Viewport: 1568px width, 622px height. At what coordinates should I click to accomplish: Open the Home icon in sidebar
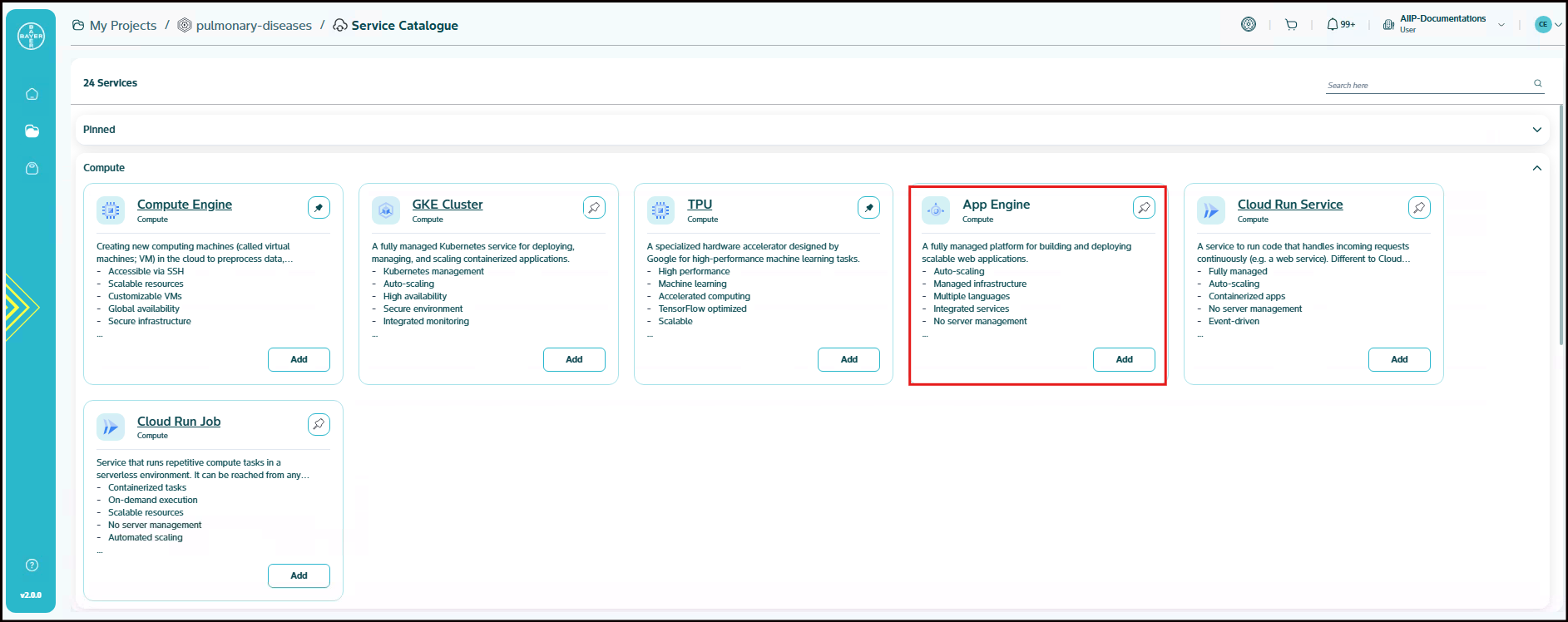pos(32,94)
